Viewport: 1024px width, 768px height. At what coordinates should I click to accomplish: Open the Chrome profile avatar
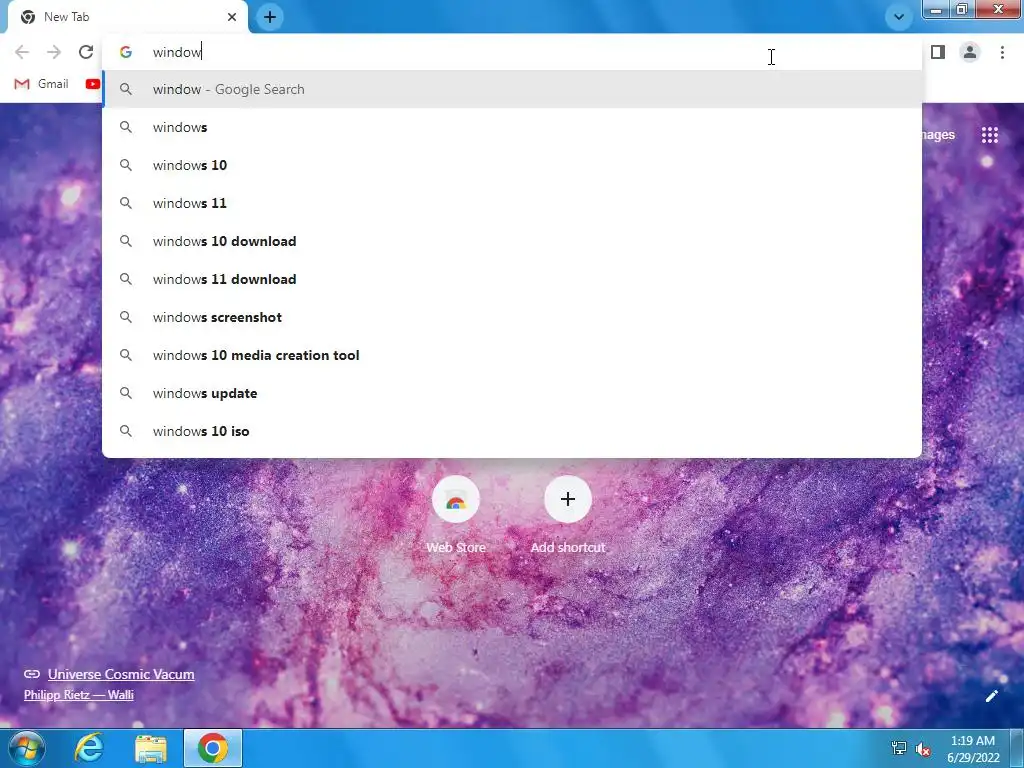click(970, 52)
